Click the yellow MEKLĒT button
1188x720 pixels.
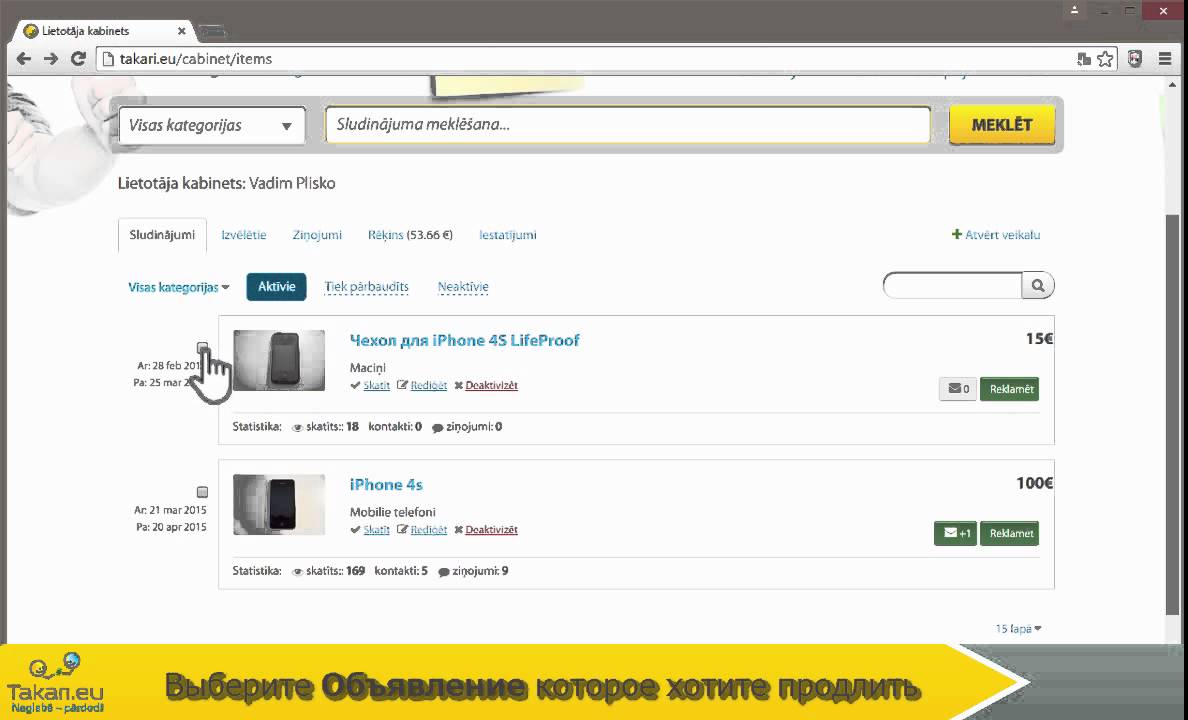tap(1002, 124)
